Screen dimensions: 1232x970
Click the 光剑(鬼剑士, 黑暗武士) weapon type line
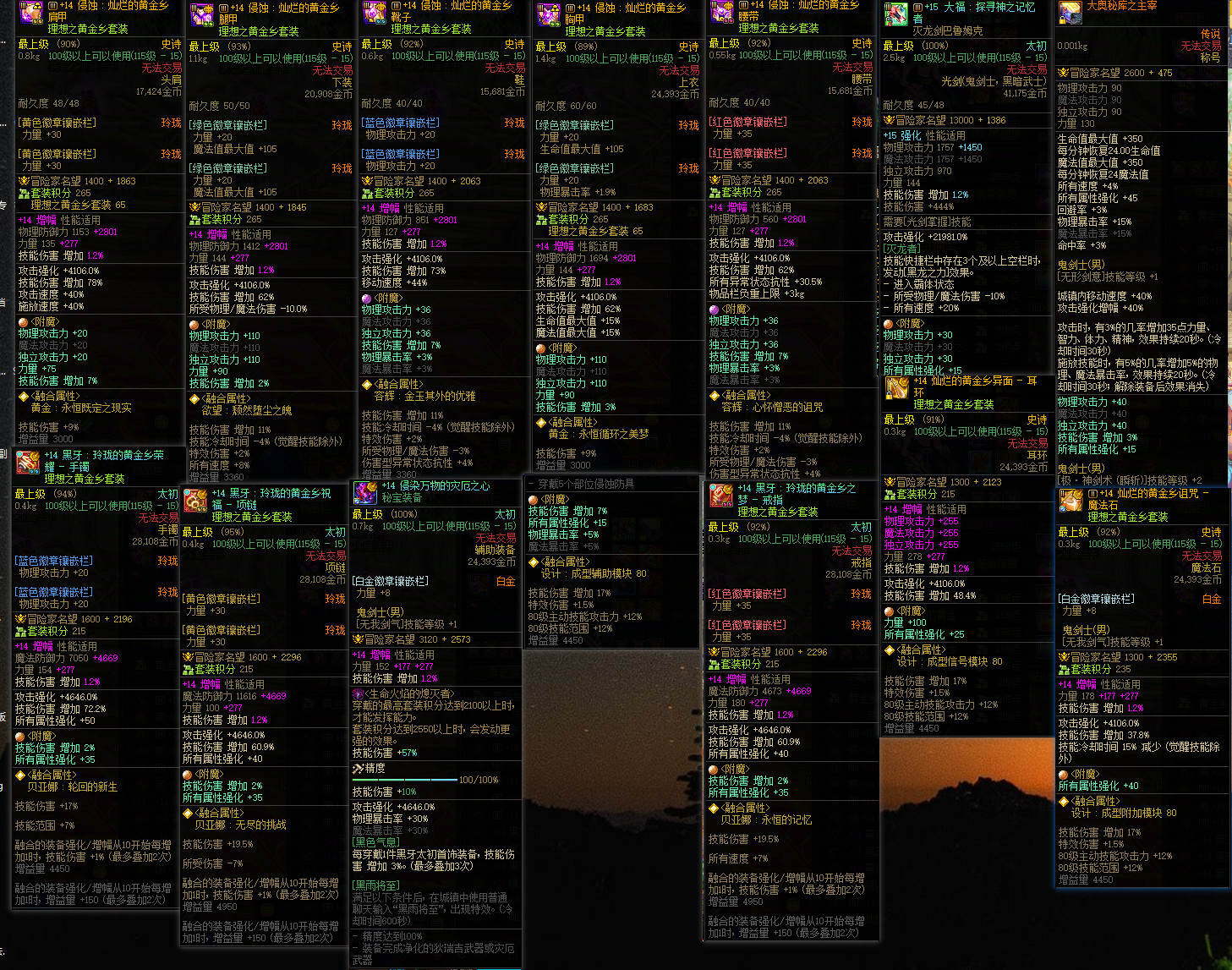tap(994, 81)
